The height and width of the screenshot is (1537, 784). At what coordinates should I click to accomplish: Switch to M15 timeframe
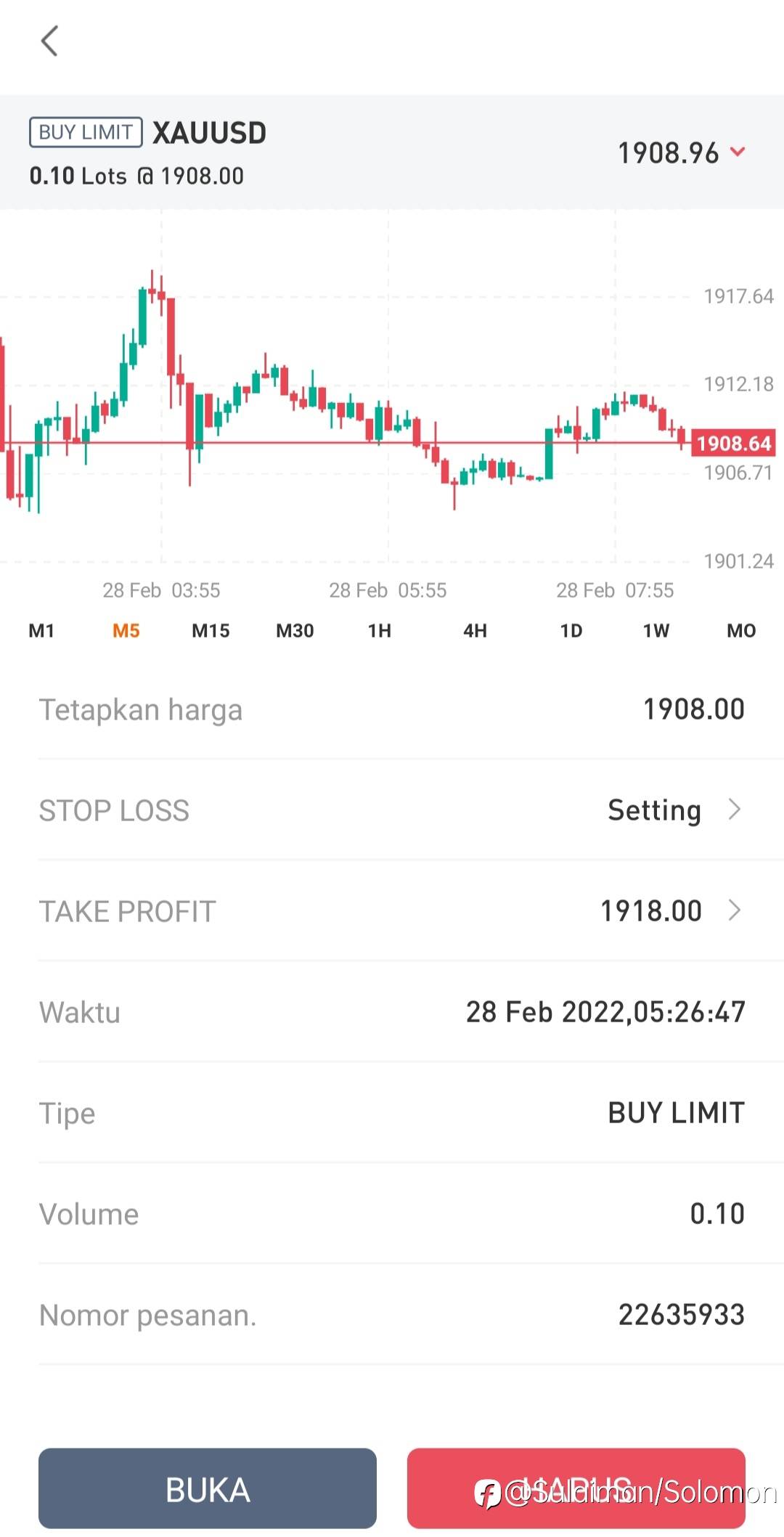pos(211,630)
